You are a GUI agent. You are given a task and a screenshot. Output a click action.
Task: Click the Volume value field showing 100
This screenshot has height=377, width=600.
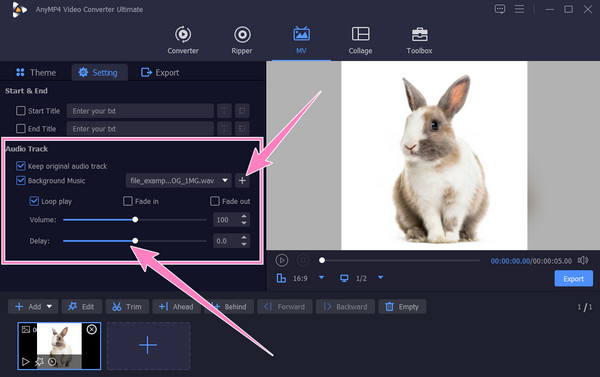[x=226, y=220]
